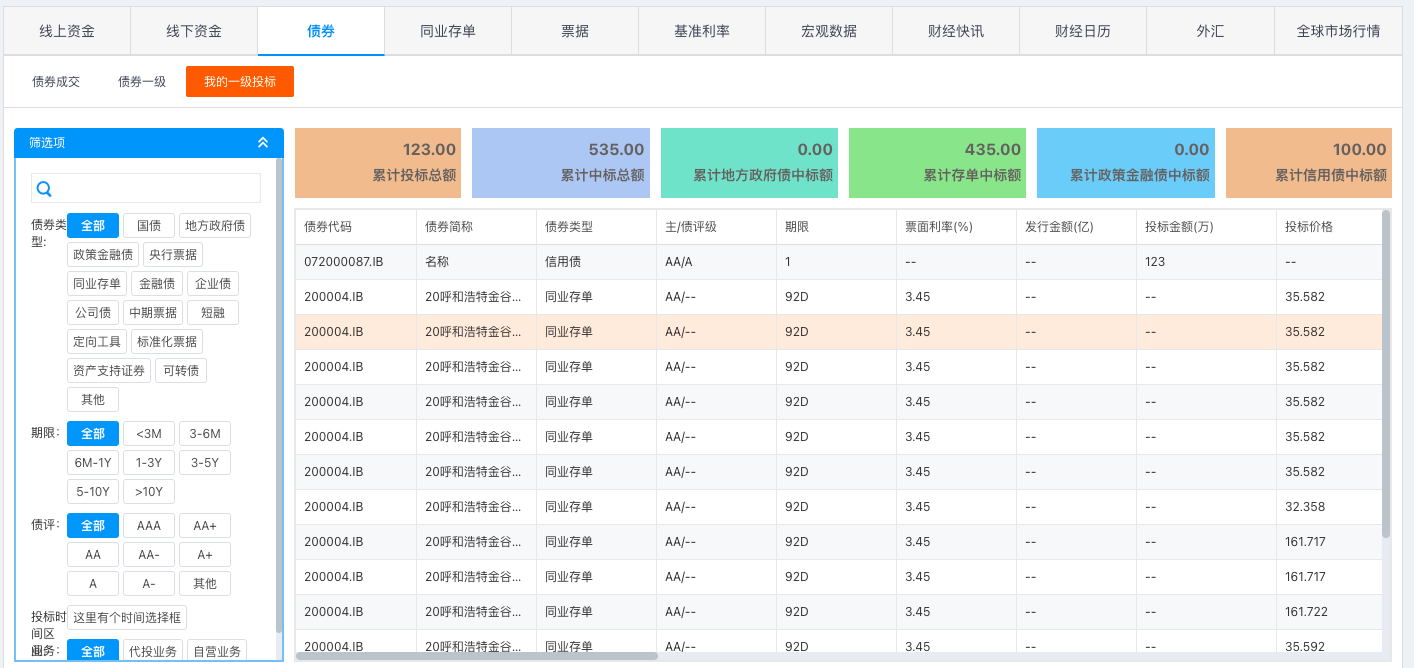Image resolution: width=1414 pixels, height=668 pixels.
Task: Click the 累计存单中标额 card
Action: point(937,162)
